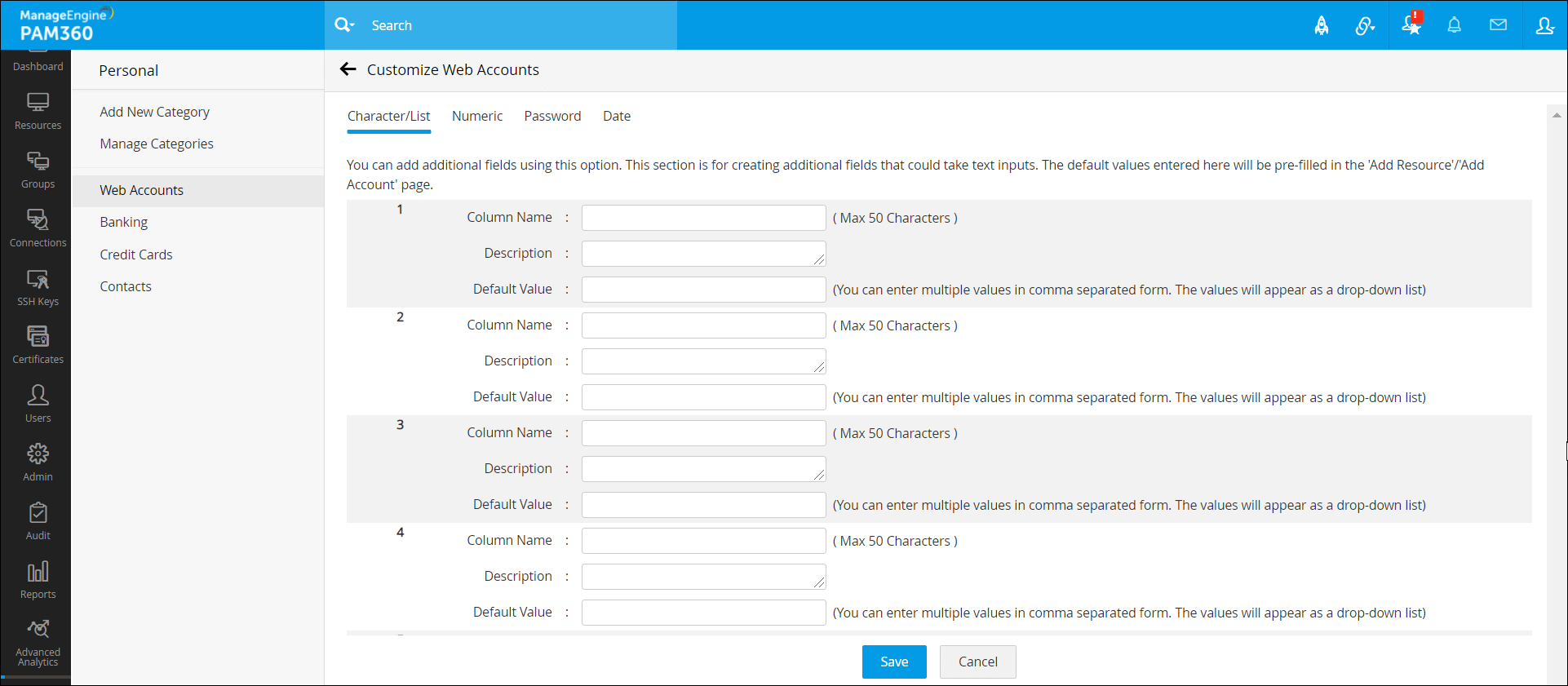Switch to the Numeric tab
Viewport: 1568px width, 686px height.
click(x=477, y=116)
